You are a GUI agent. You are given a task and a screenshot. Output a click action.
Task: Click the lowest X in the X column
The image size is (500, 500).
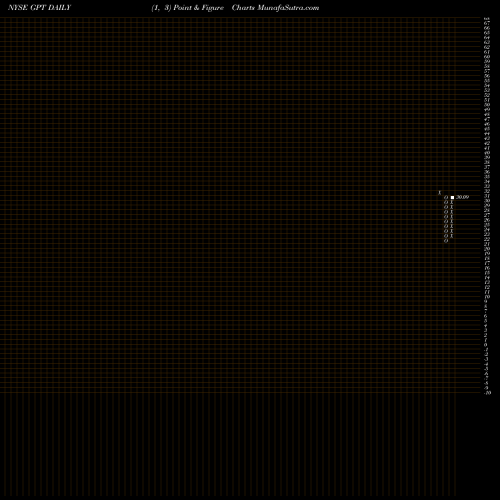pyautogui.click(x=452, y=236)
